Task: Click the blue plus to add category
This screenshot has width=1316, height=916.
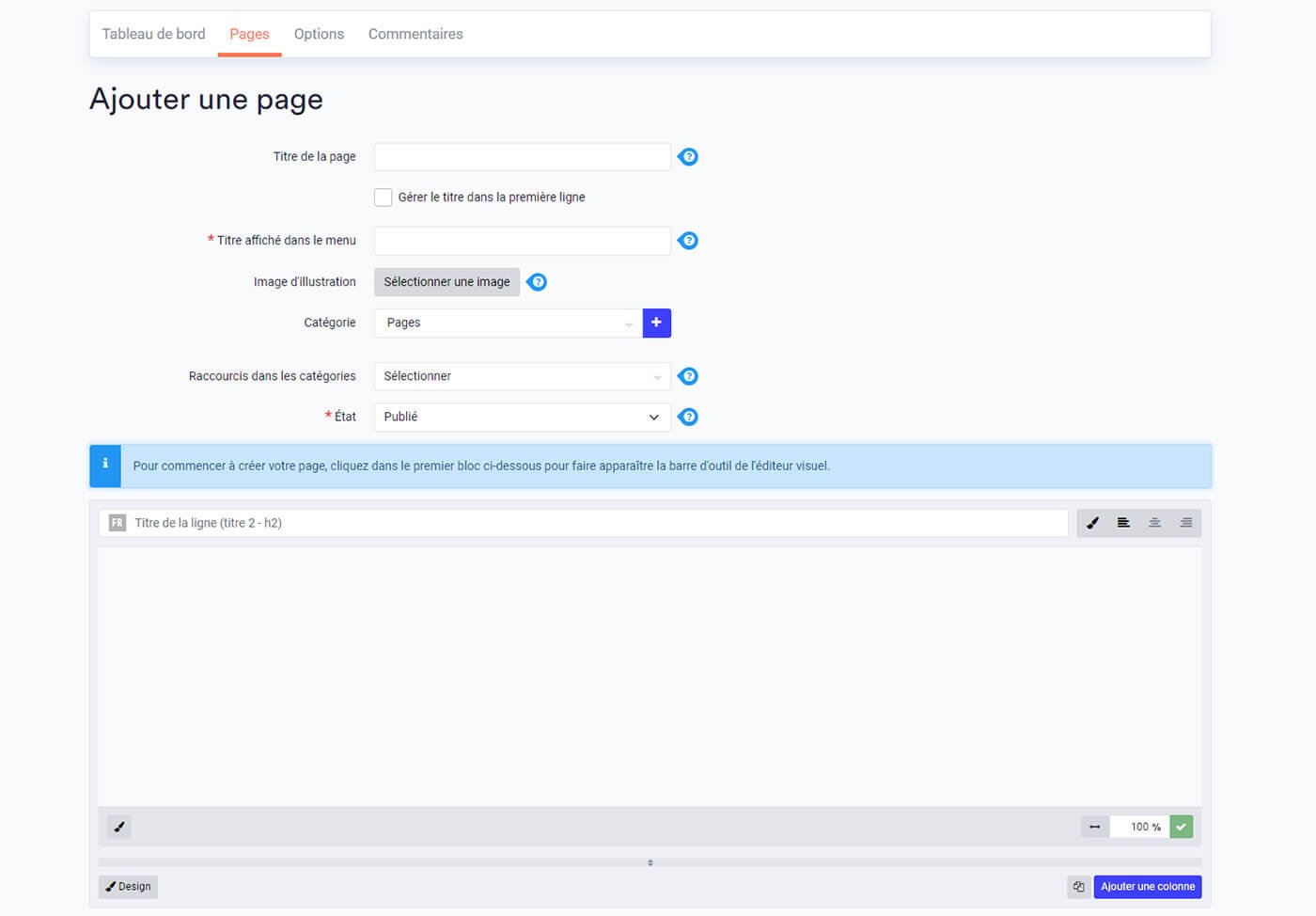Action: (x=656, y=323)
